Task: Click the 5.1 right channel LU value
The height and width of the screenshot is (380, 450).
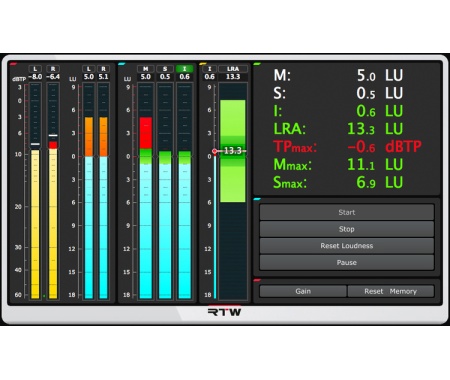Action: click(x=103, y=77)
